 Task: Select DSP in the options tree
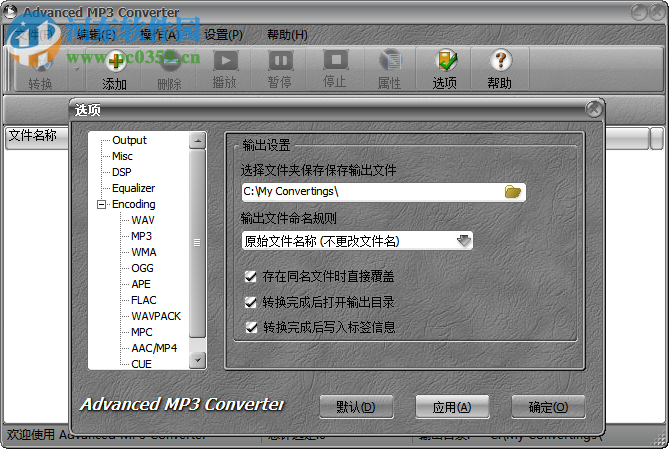pos(122,172)
